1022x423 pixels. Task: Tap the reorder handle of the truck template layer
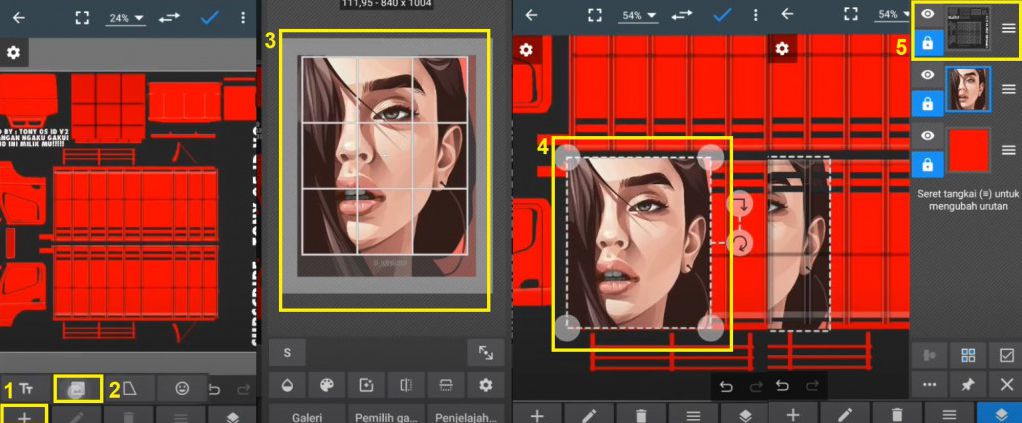pos(1008,28)
